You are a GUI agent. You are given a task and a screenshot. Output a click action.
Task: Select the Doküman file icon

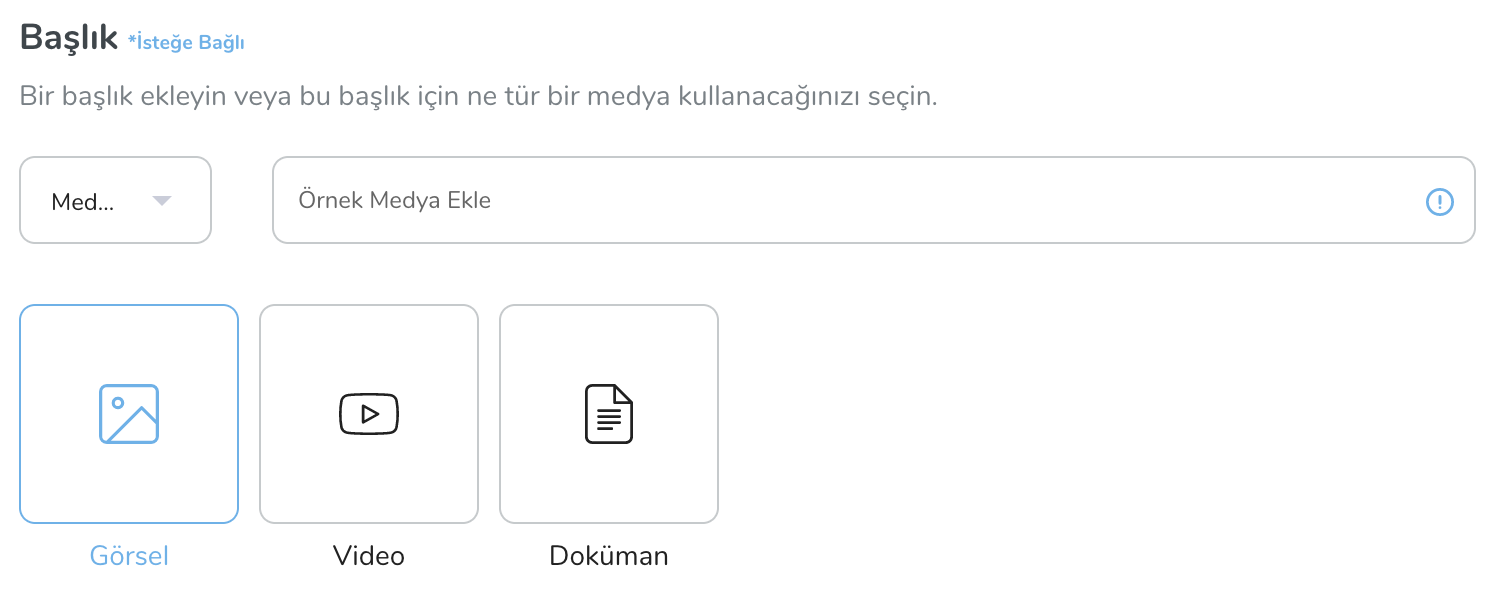click(609, 414)
